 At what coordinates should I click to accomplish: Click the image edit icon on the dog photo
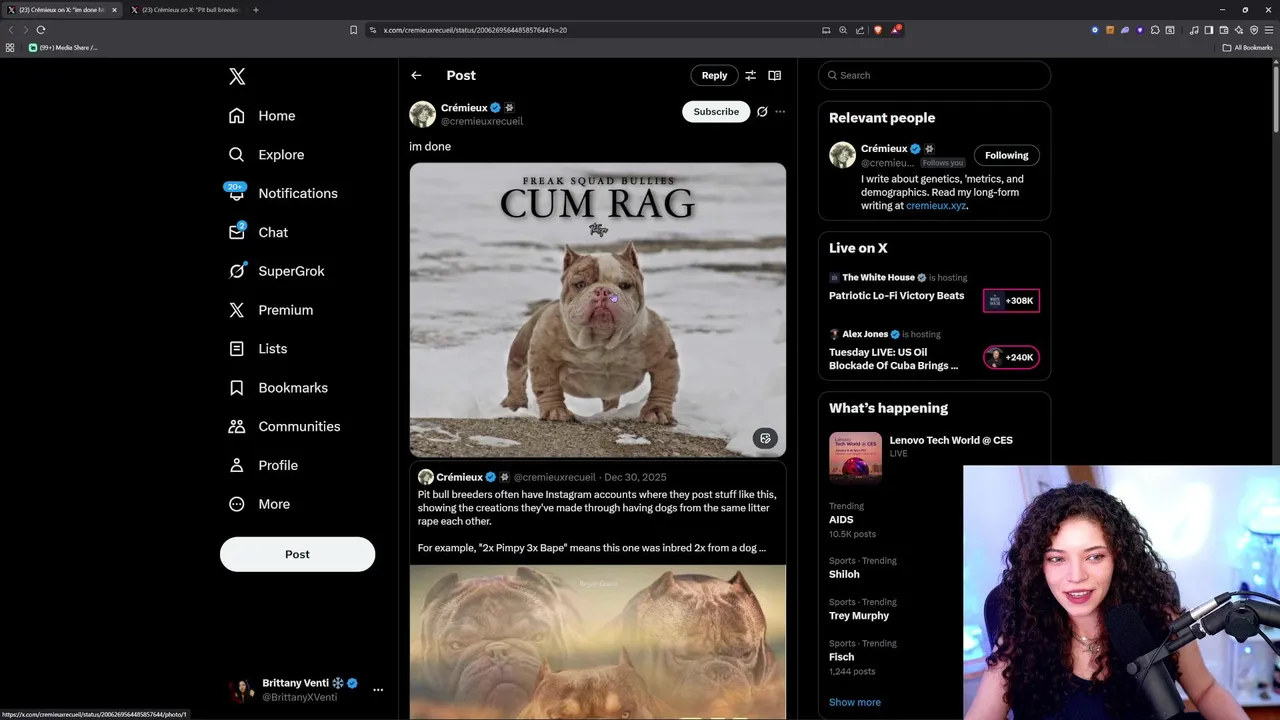[x=765, y=438]
